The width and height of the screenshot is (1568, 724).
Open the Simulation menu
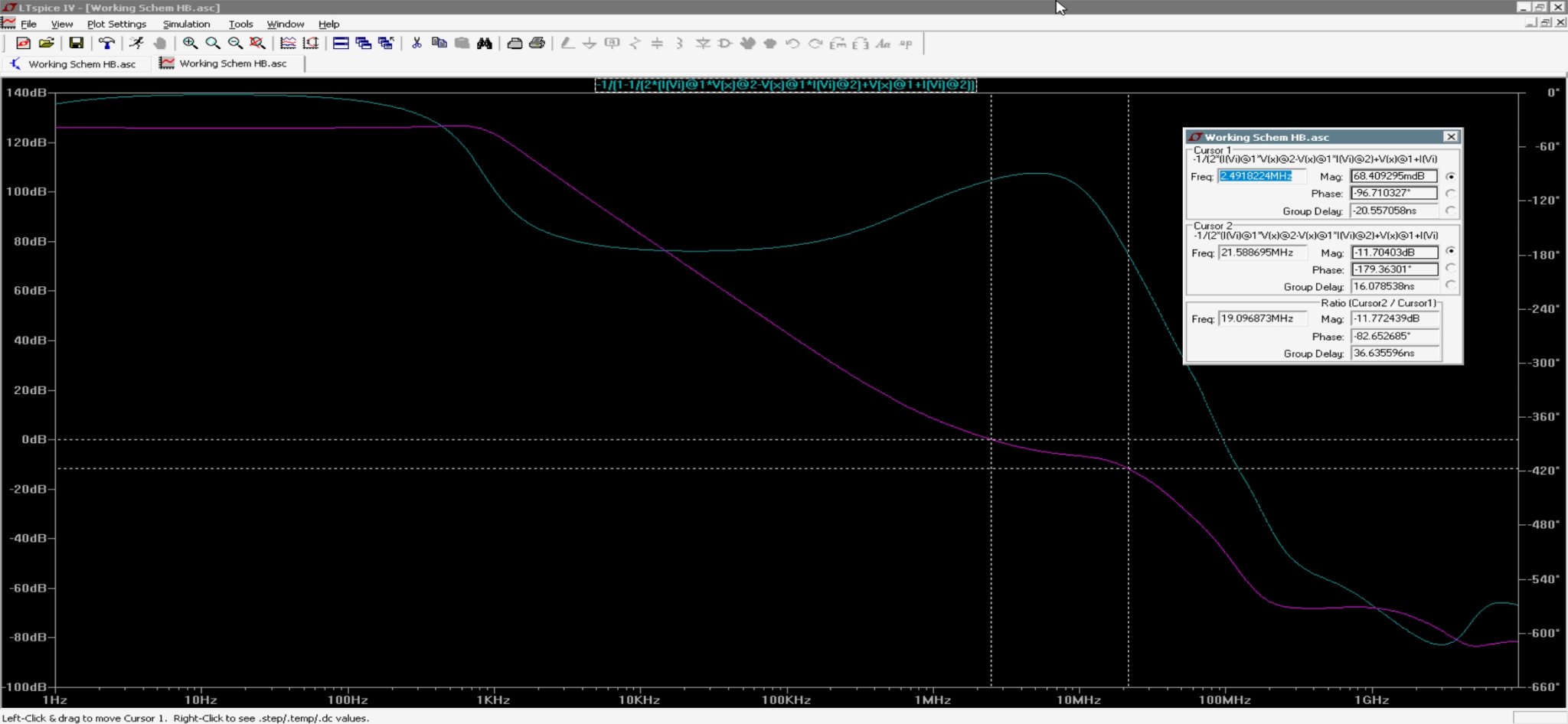tap(186, 24)
